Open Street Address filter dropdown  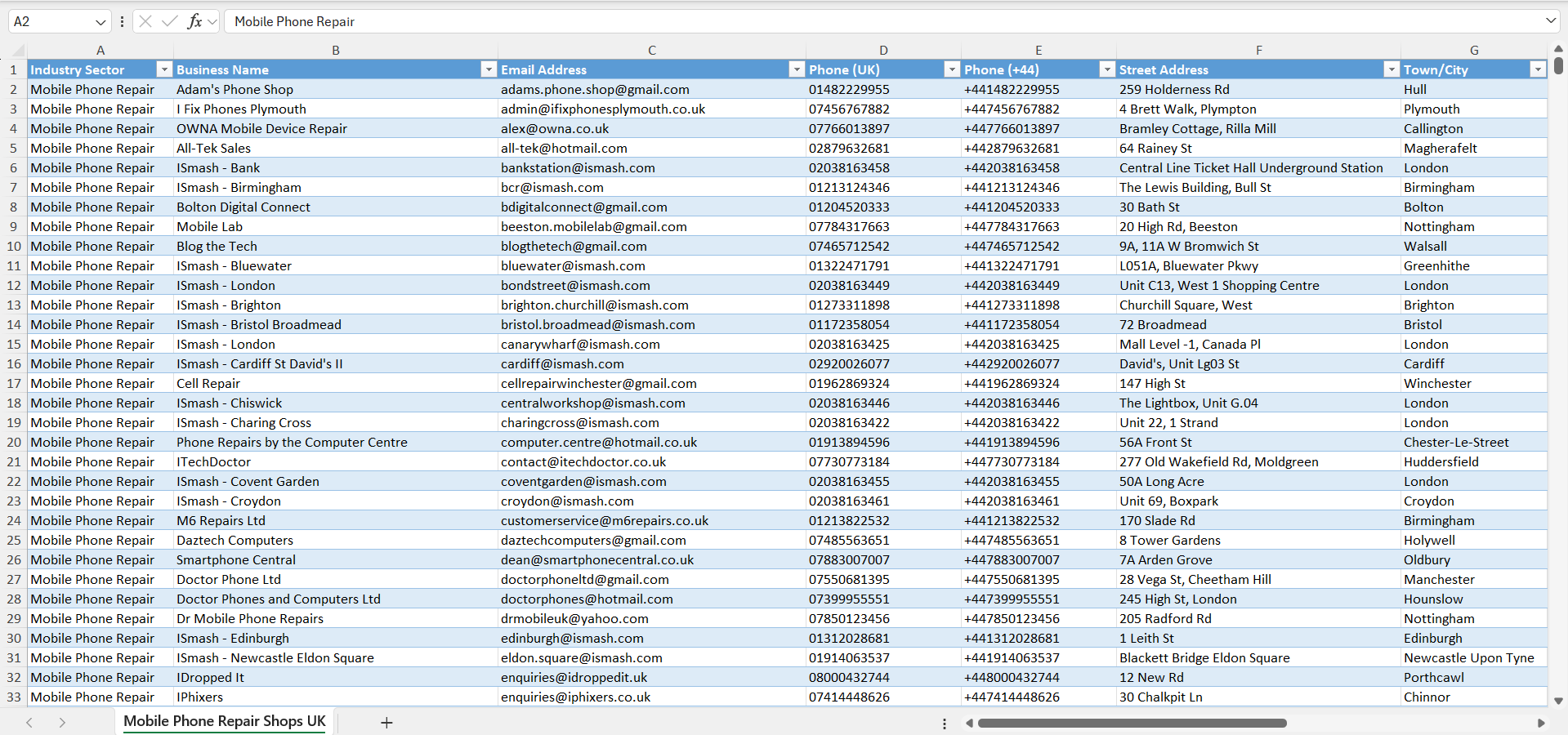[1392, 69]
